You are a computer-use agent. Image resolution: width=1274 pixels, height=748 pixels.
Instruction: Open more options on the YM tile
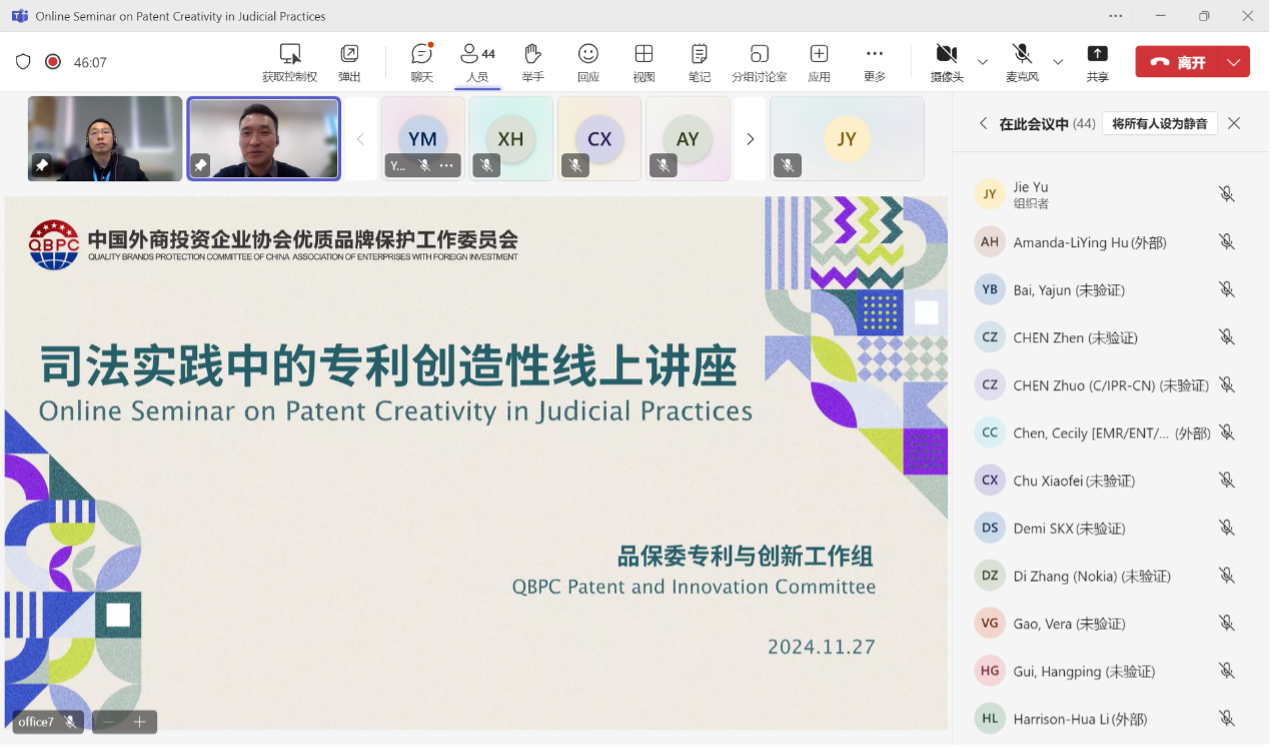[447, 165]
